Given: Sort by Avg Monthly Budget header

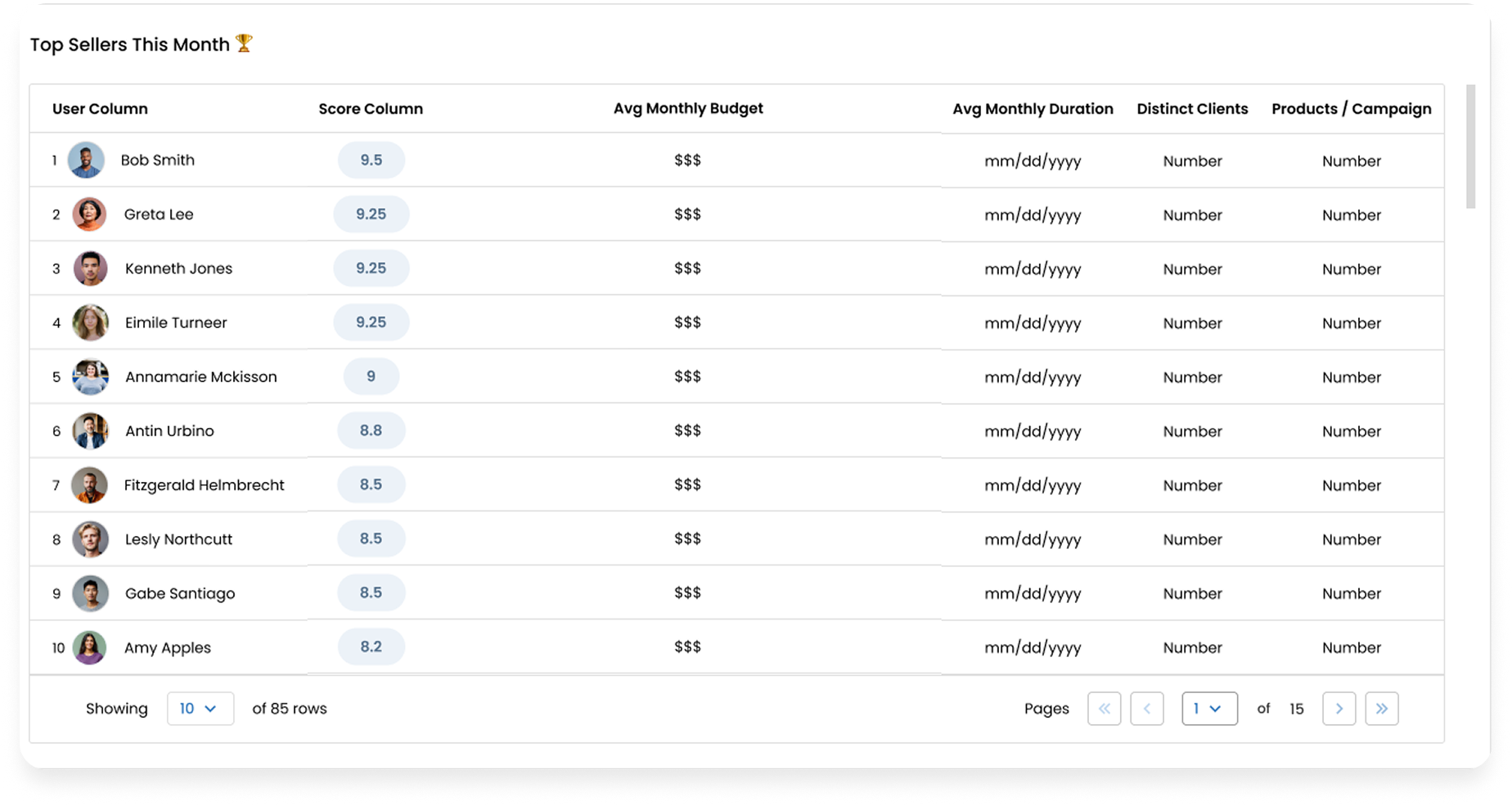Looking at the screenshot, I should click(x=688, y=108).
